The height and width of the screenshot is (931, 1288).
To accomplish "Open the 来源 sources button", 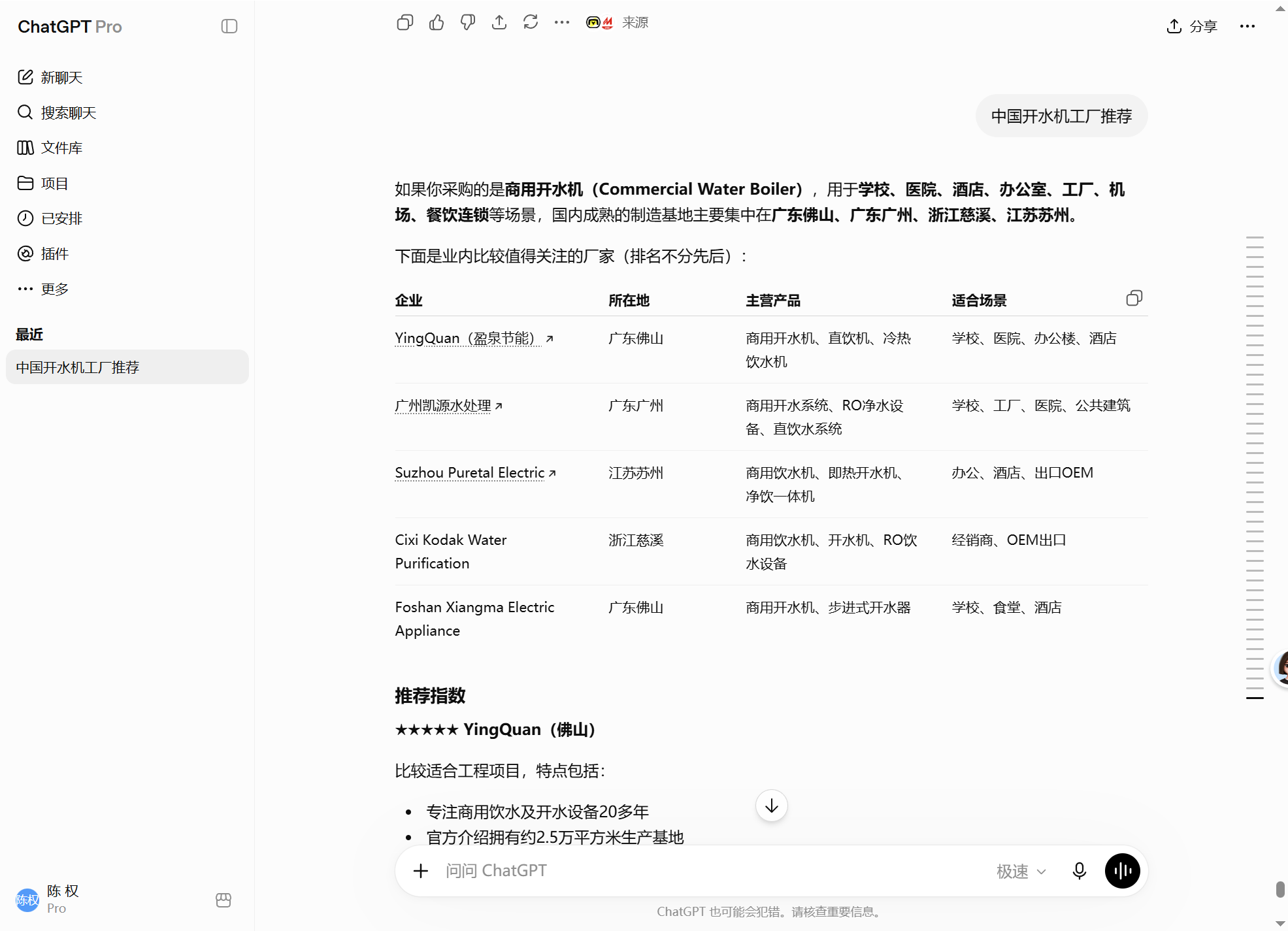I will (x=618, y=23).
